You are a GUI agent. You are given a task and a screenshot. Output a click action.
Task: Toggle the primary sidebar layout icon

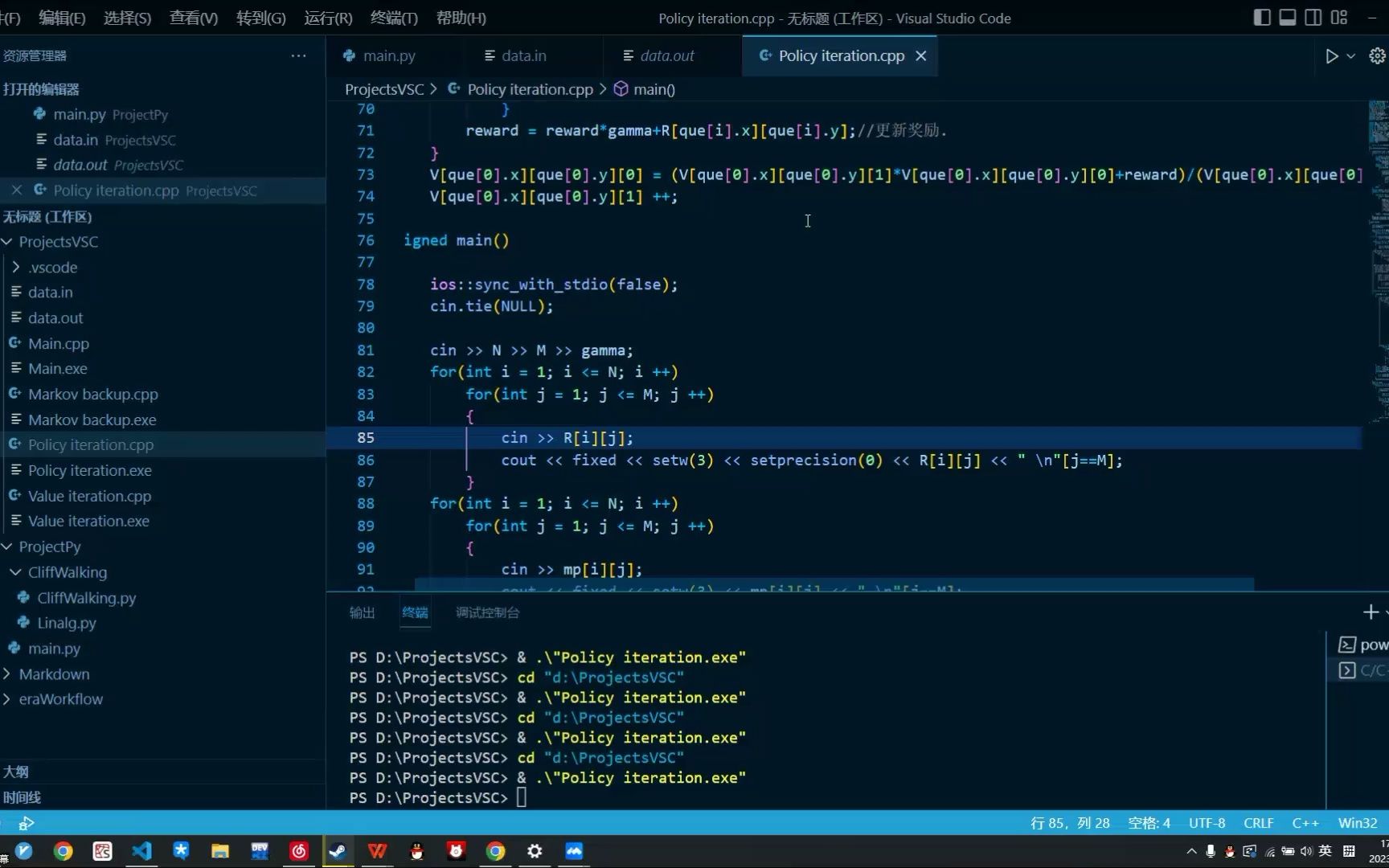[1262, 18]
